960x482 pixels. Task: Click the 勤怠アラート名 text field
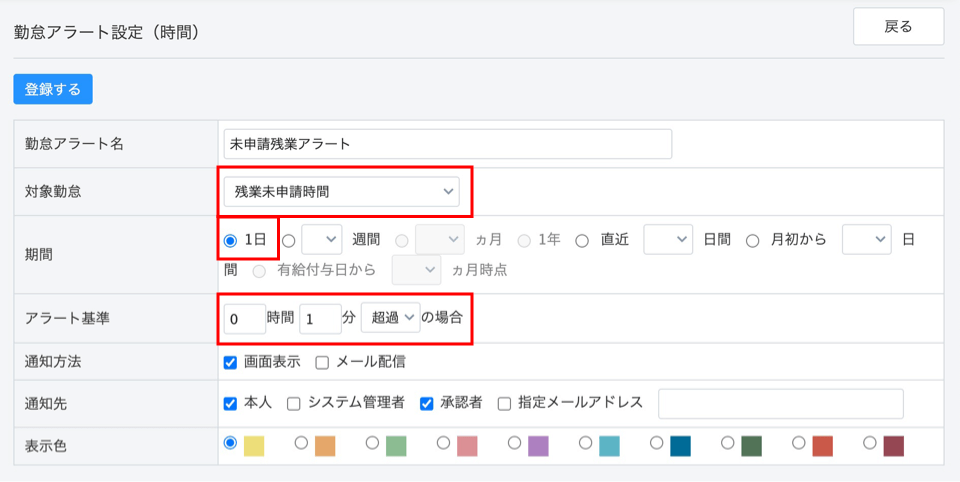point(449,143)
